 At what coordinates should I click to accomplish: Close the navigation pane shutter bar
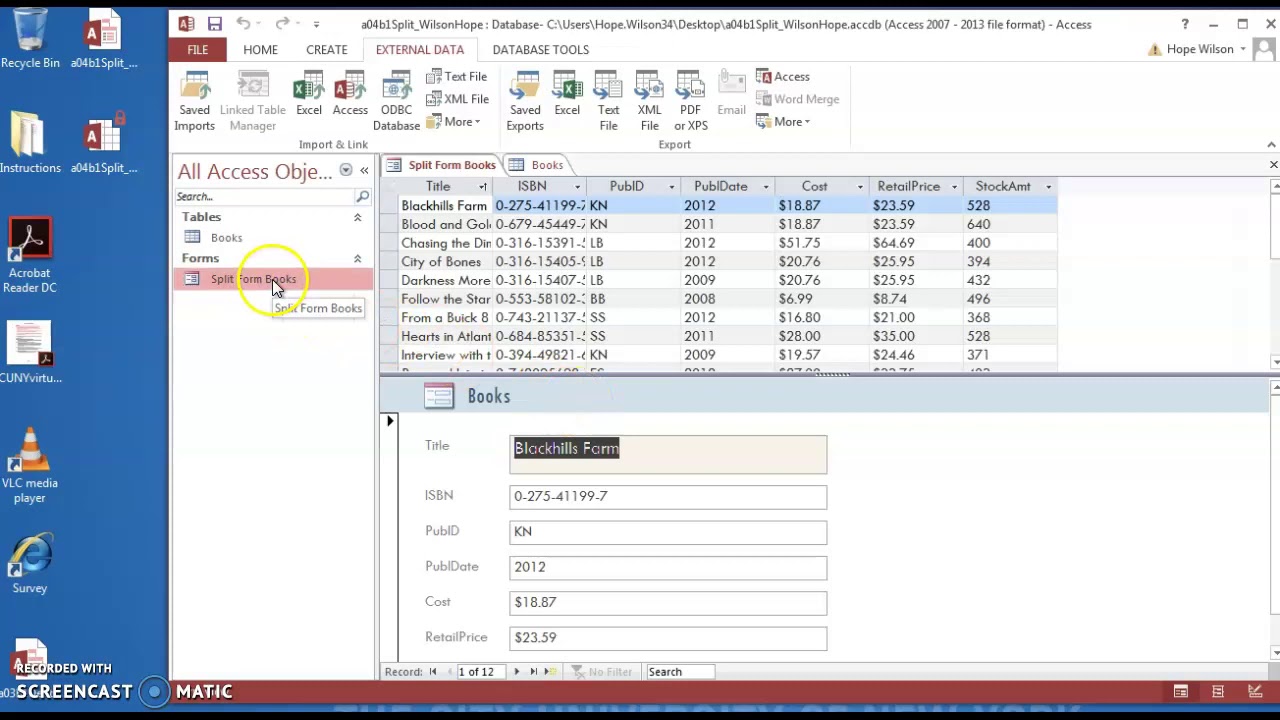tap(364, 171)
